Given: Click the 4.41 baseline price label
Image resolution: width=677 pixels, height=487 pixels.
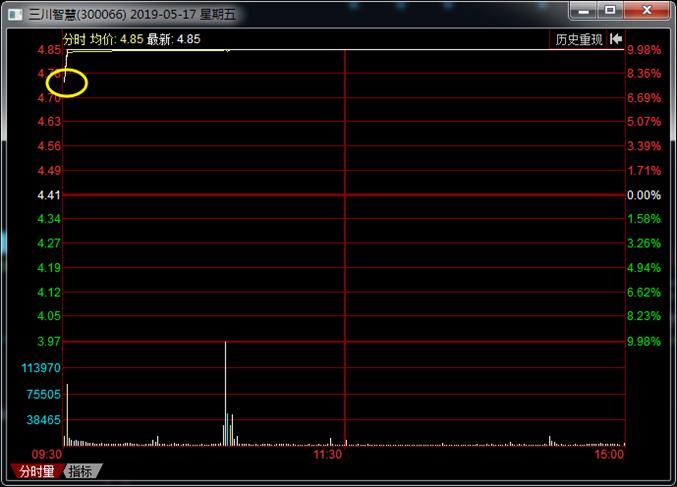Looking at the screenshot, I should click(x=48, y=195).
